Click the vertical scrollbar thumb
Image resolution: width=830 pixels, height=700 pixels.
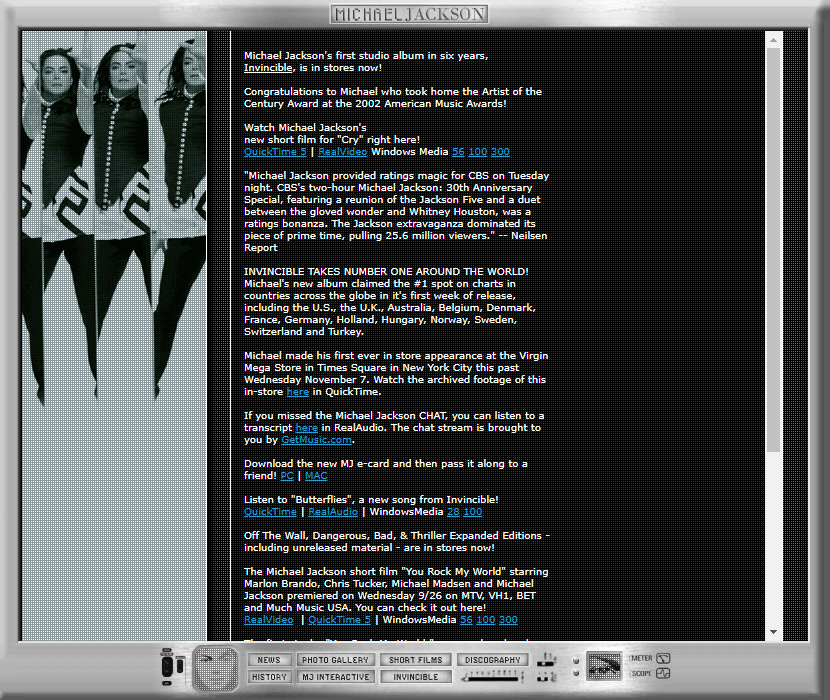click(x=773, y=250)
